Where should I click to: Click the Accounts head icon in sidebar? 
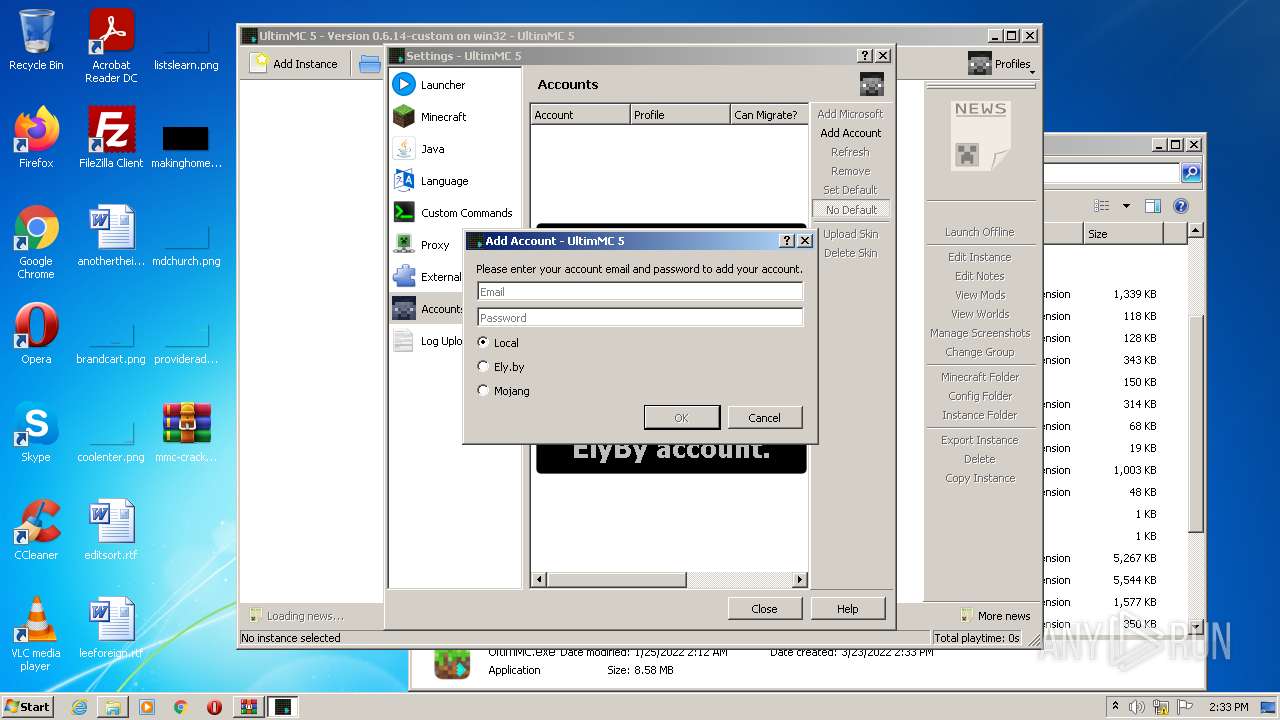404,308
